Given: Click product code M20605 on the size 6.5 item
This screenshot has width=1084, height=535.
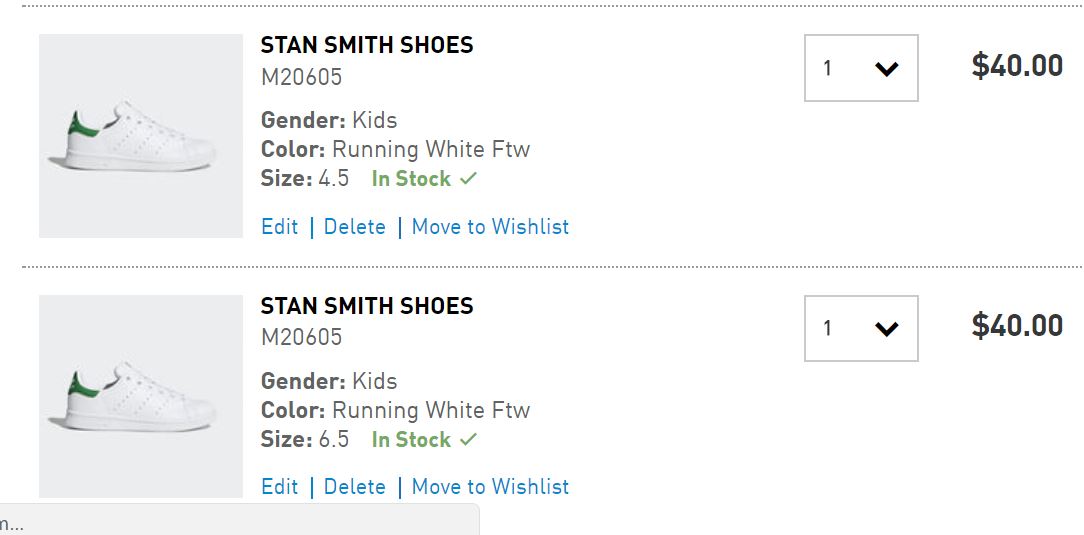Looking at the screenshot, I should pos(301,337).
